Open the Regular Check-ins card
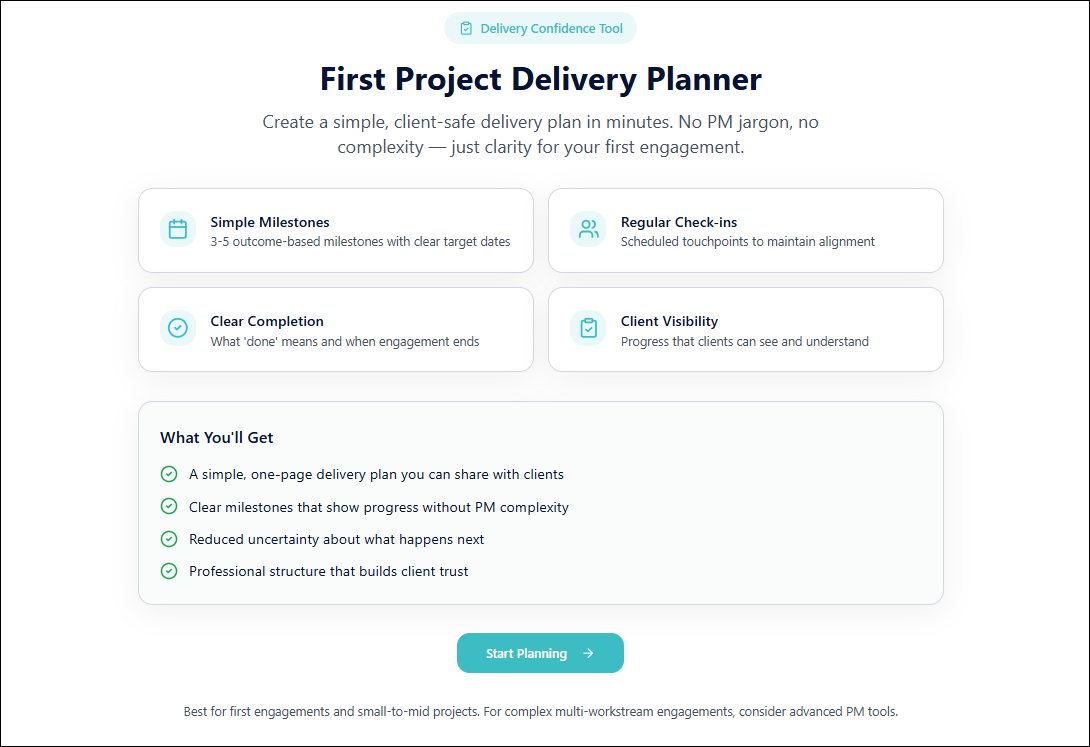Image resolution: width=1090 pixels, height=747 pixels. click(745, 231)
